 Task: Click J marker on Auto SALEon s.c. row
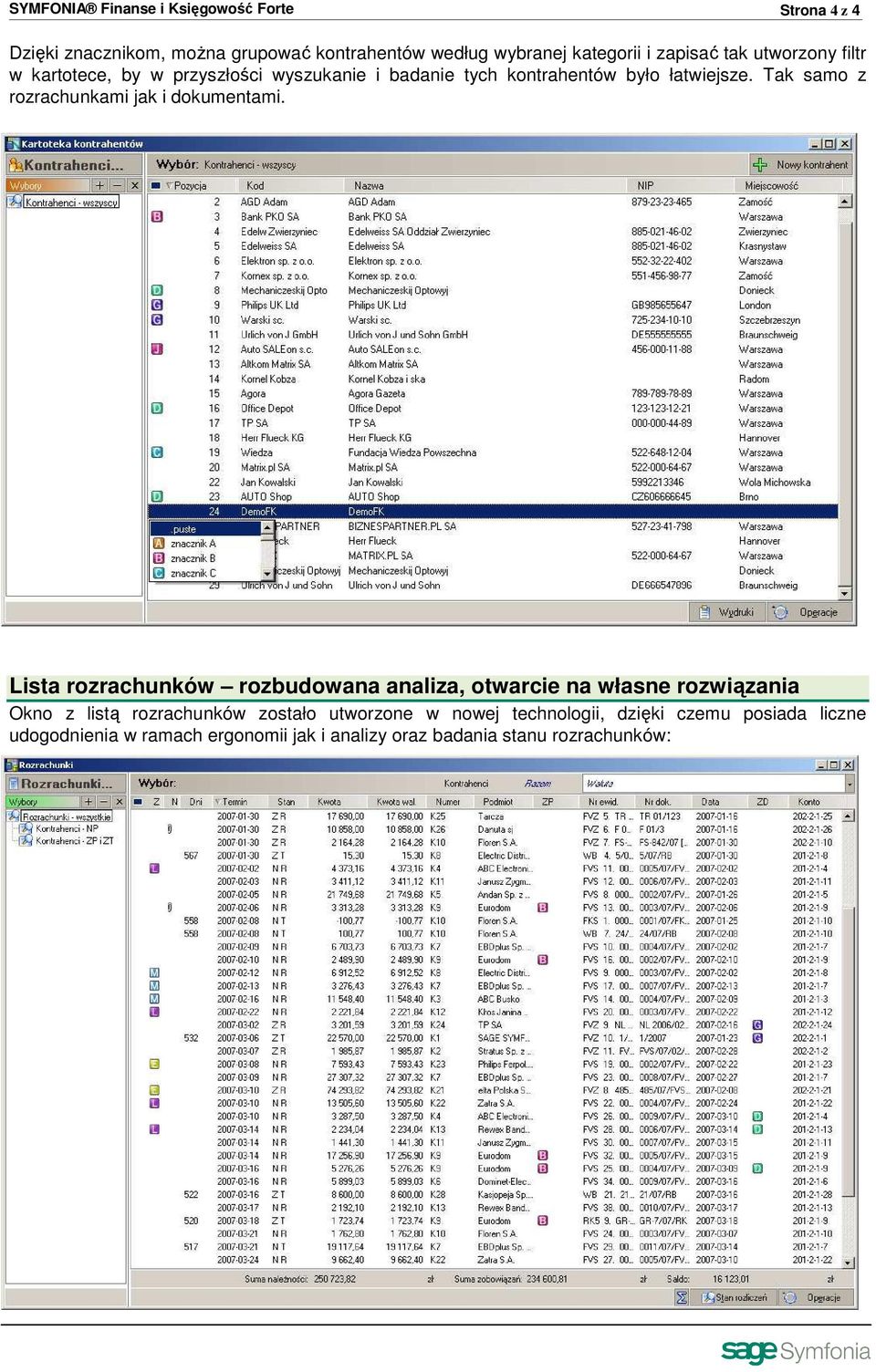pyautogui.click(x=157, y=349)
